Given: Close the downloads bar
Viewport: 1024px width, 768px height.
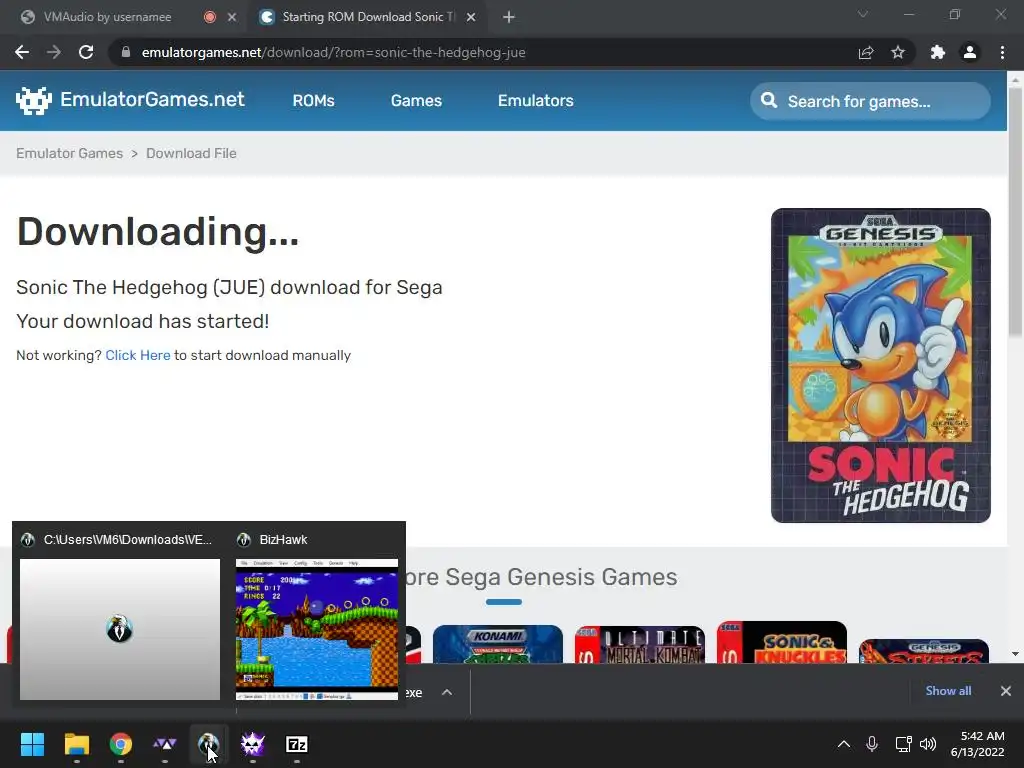Looking at the screenshot, I should pyautogui.click(x=1006, y=691).
